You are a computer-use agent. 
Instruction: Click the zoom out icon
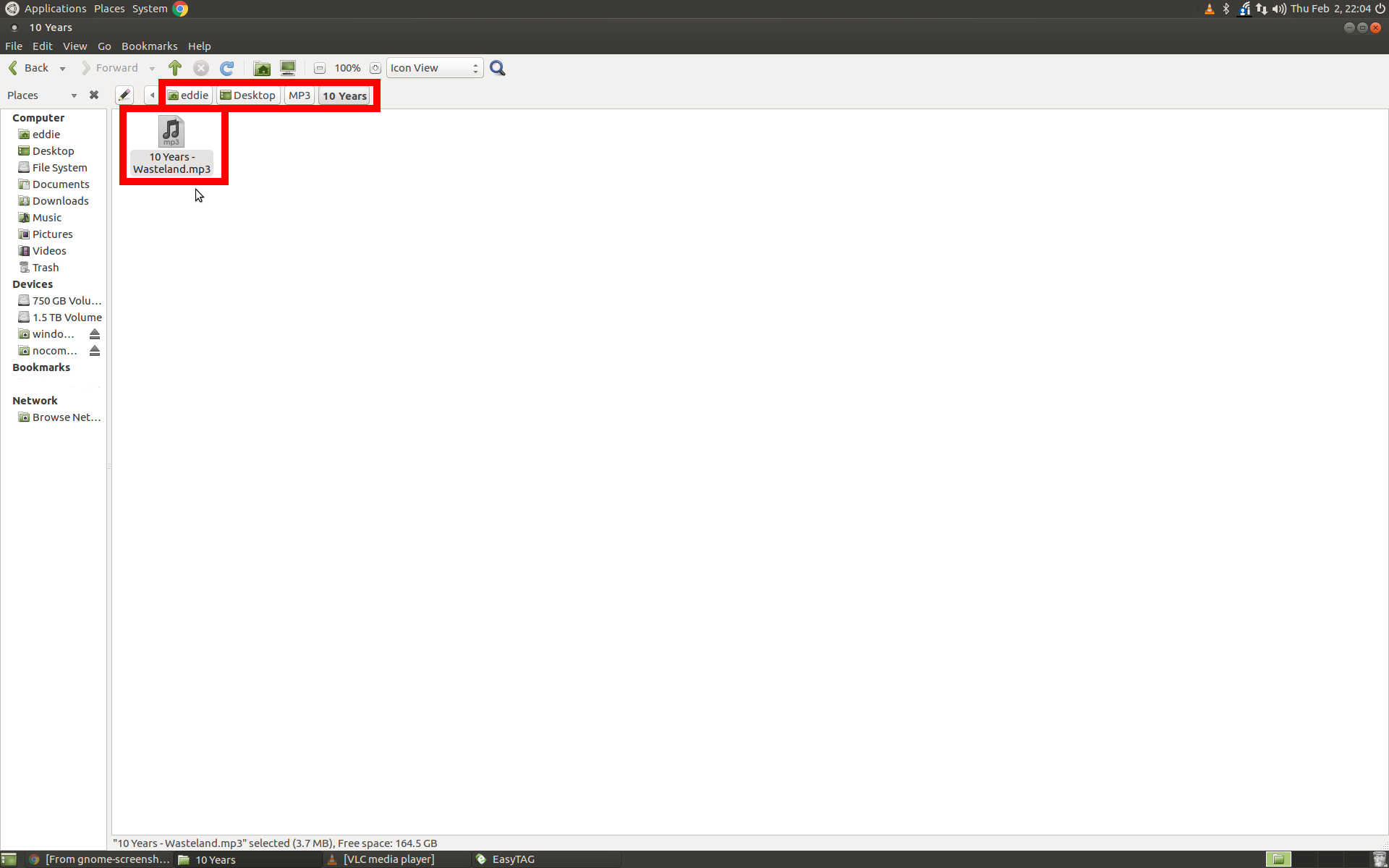click(319, 68)
